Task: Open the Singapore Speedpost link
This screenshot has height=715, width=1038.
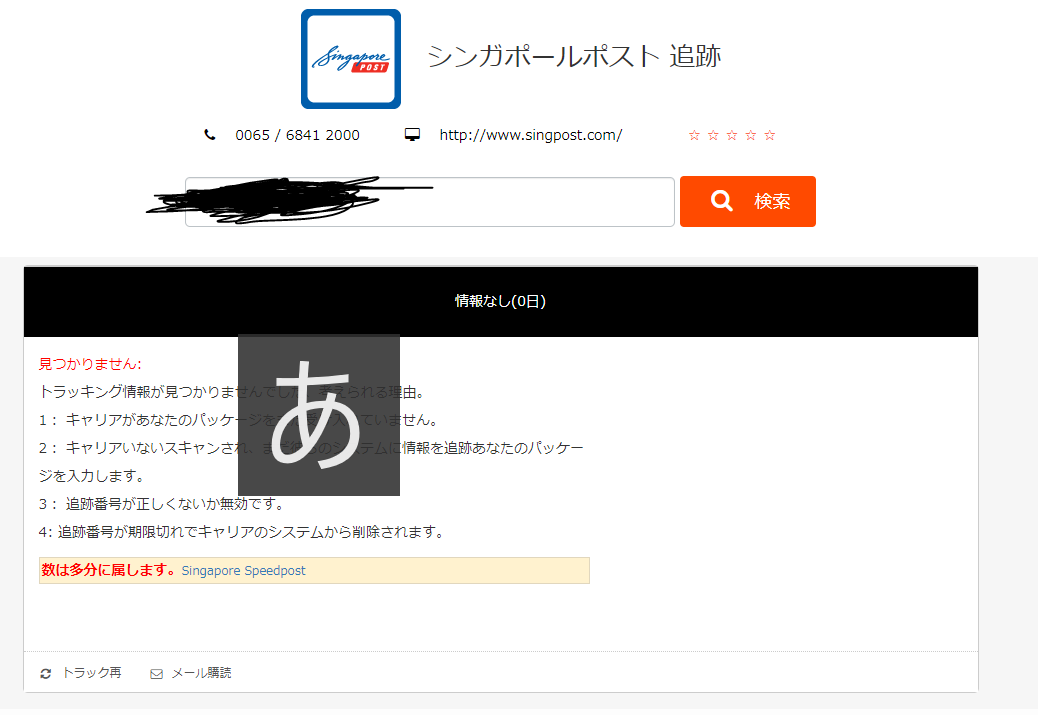Action: pos(244,571)
